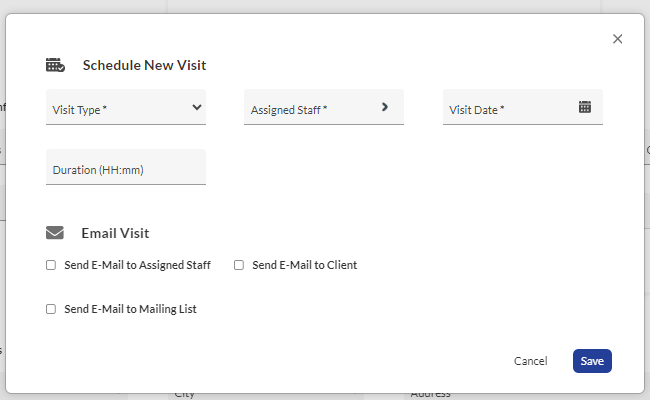Click the 'Send E-Mail to Mailing List' label text
650x400 pixels.
point(130,309)
